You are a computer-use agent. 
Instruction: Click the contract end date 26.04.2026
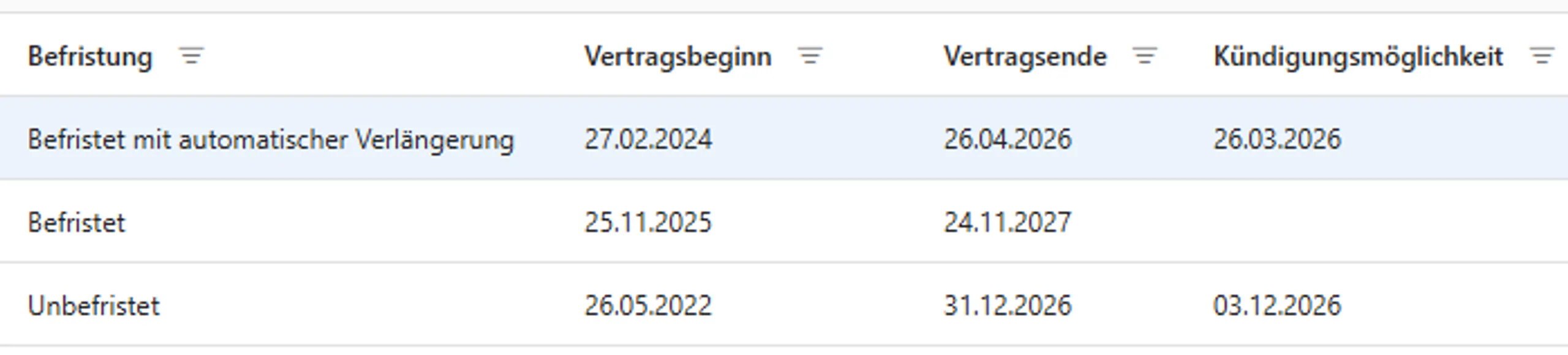[x=1008, y=140]
